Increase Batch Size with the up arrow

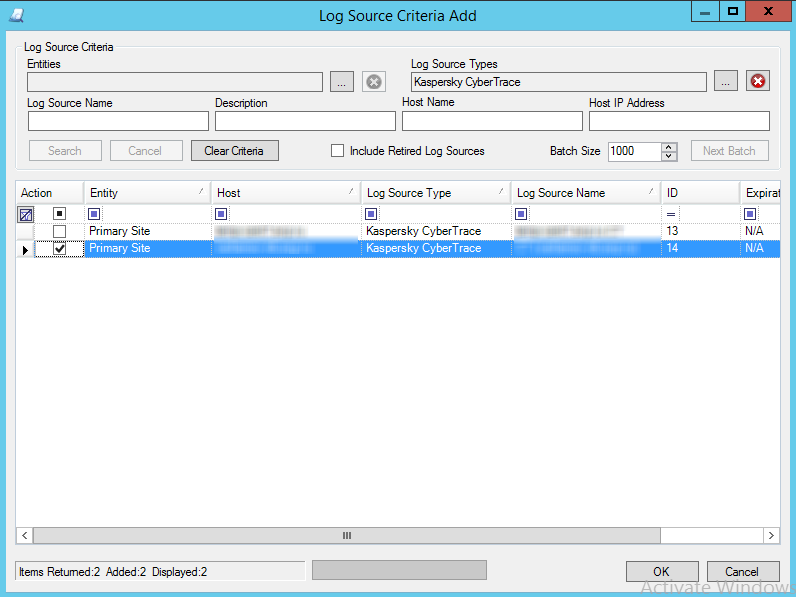(669, 146)
